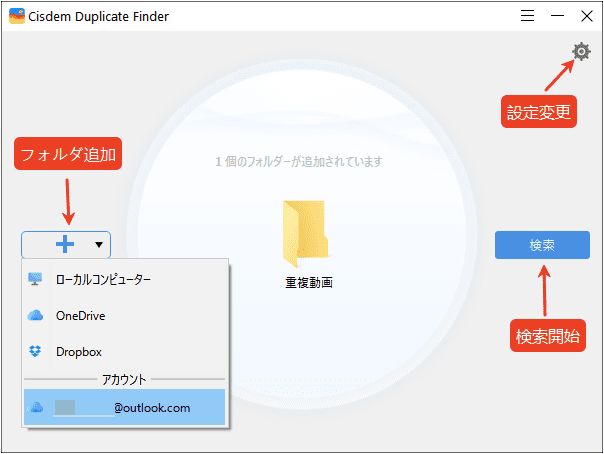Click the 1個のフォルダーが追加されています text
The image size is (604, 454).
click(299, 161)
